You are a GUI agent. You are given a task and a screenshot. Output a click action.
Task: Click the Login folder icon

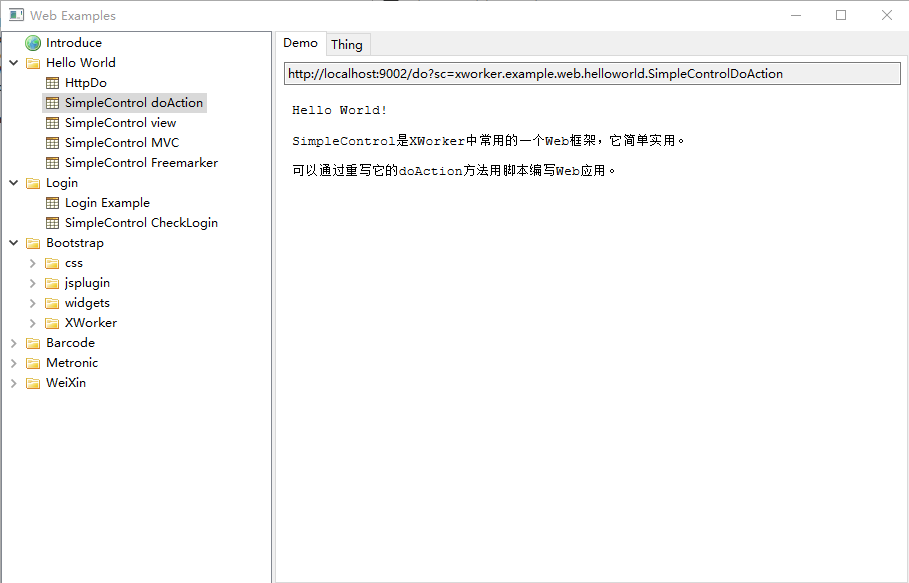(33, 183)
